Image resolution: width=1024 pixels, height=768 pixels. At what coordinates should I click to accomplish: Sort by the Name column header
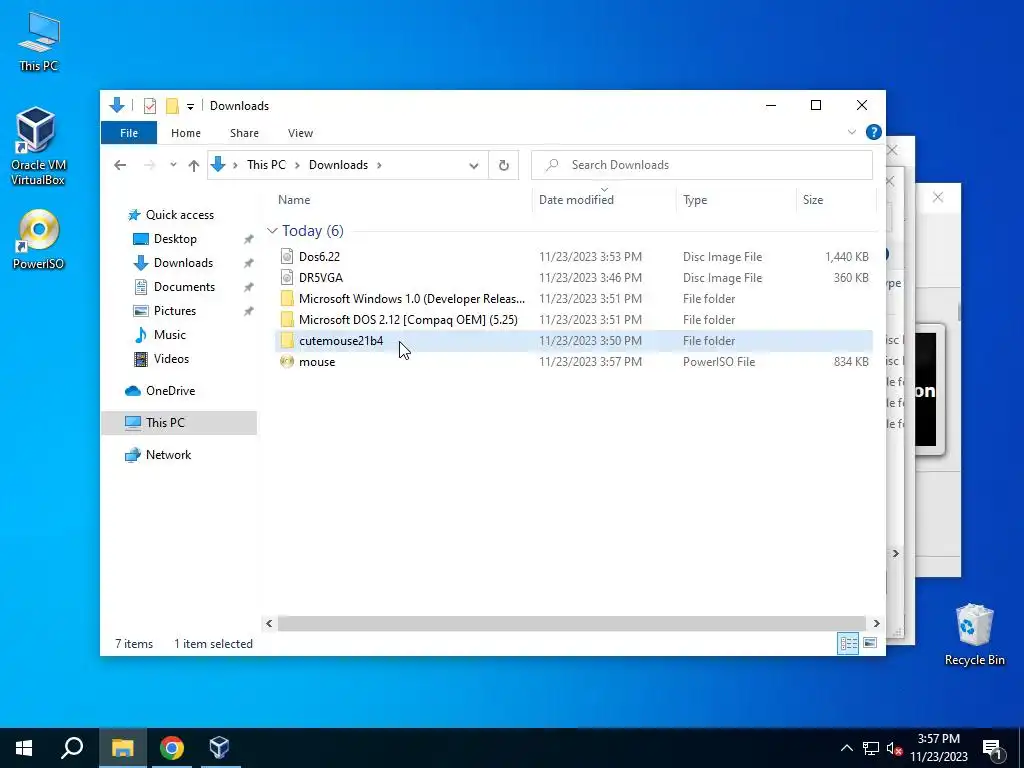click(x=294, y=200)
